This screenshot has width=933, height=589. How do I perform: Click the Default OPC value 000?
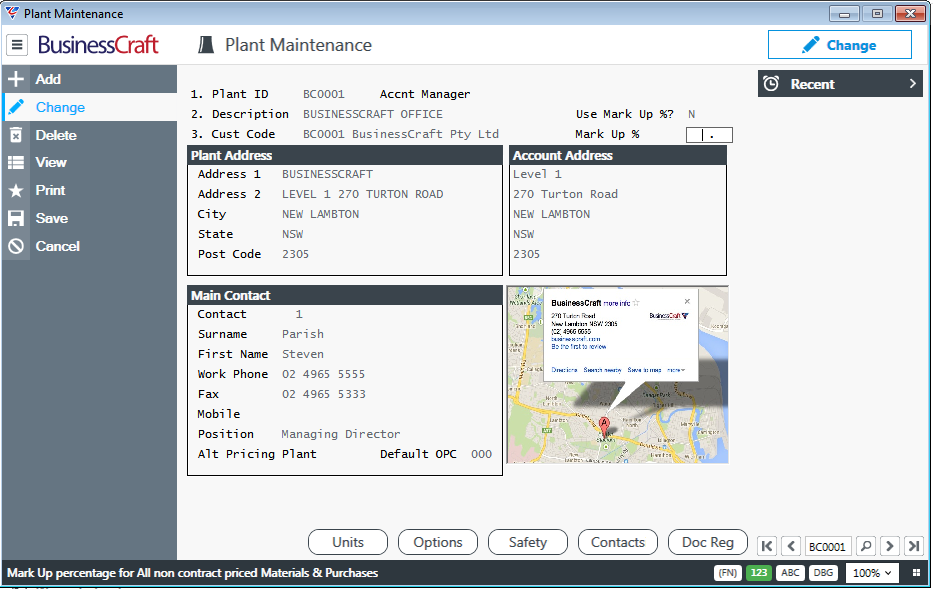[x=481, y=455]
